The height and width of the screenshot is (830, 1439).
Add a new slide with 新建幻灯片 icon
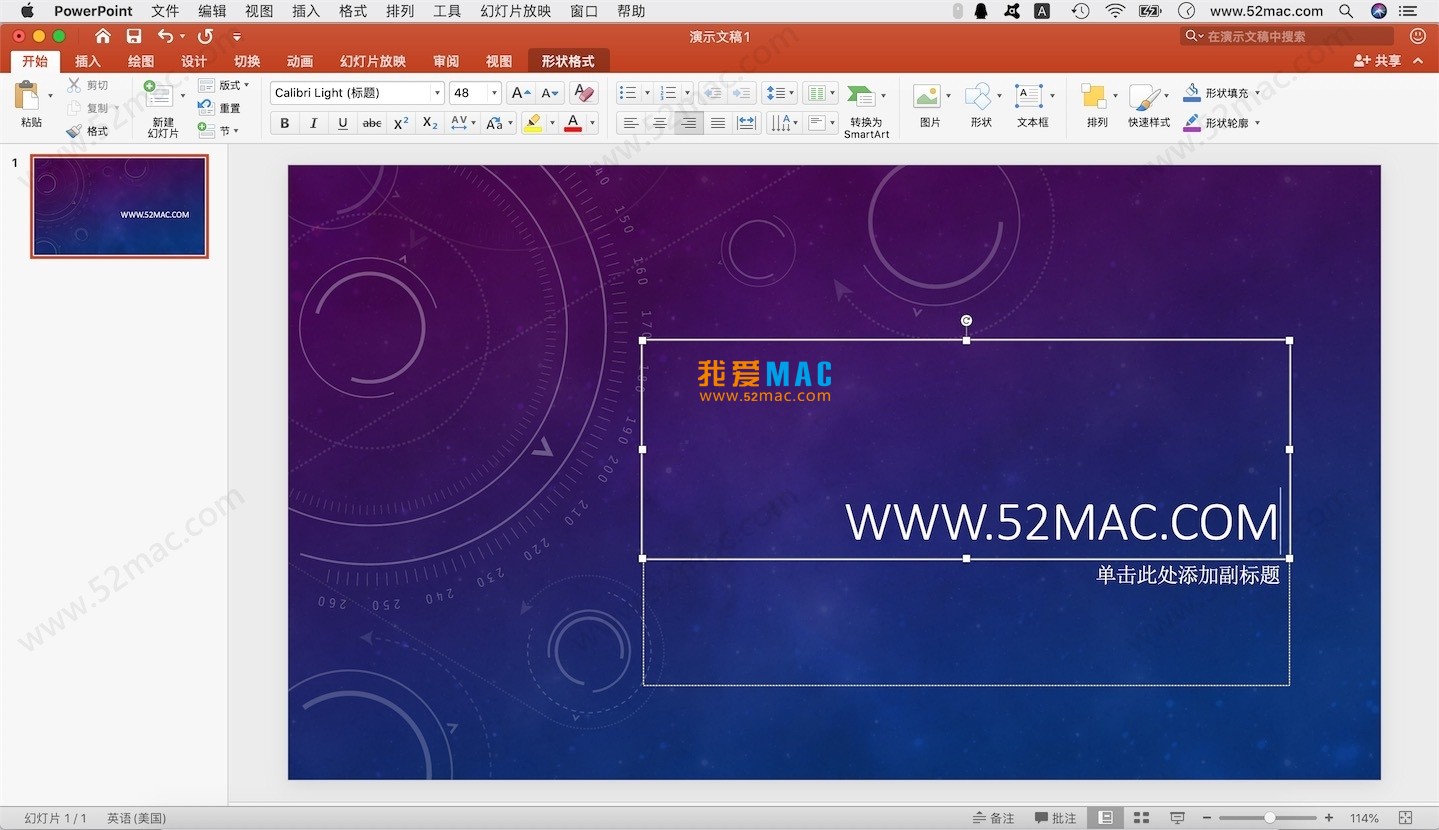coord(158,95)
